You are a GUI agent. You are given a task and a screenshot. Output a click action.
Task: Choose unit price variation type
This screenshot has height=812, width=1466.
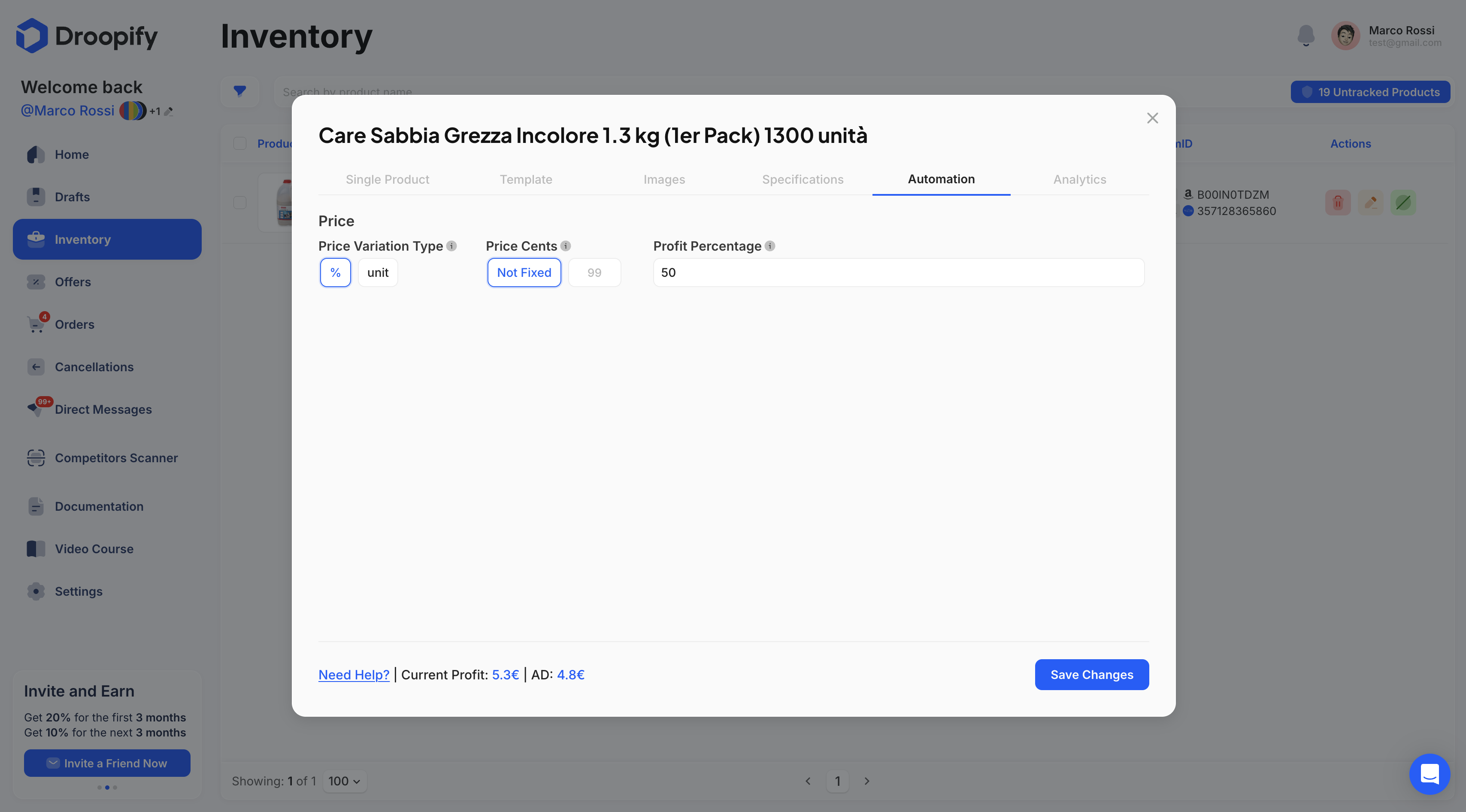coord(378,273)
